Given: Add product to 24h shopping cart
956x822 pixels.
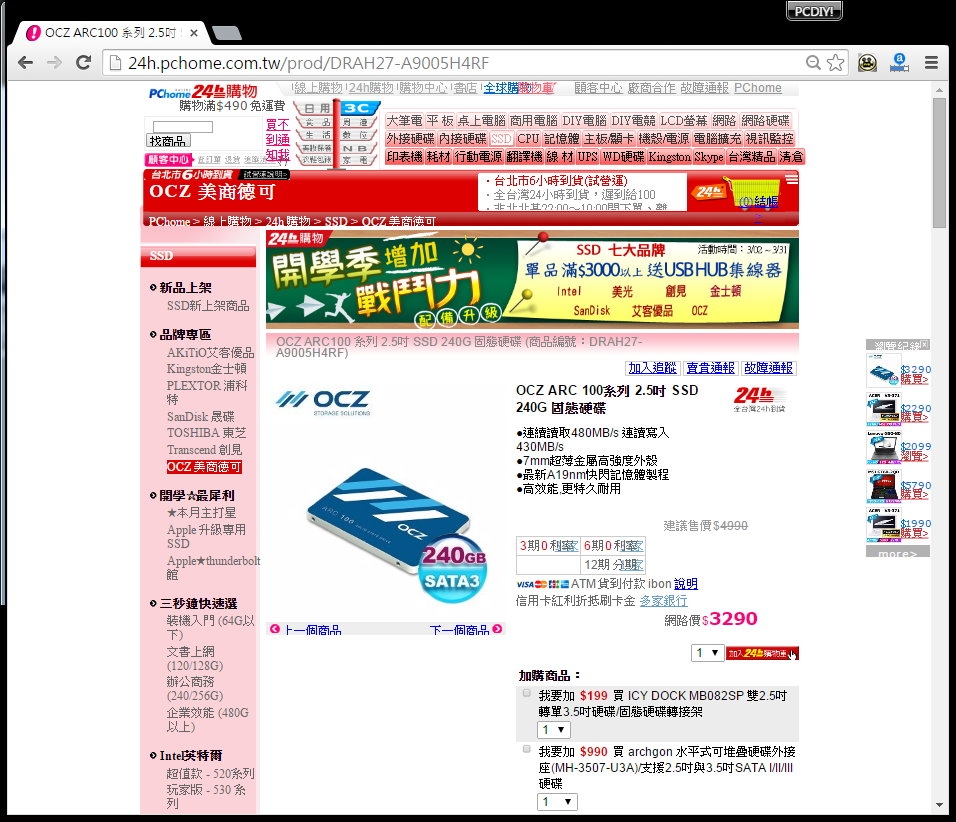Looking at the screenshot, I should [x=762, y=653].
